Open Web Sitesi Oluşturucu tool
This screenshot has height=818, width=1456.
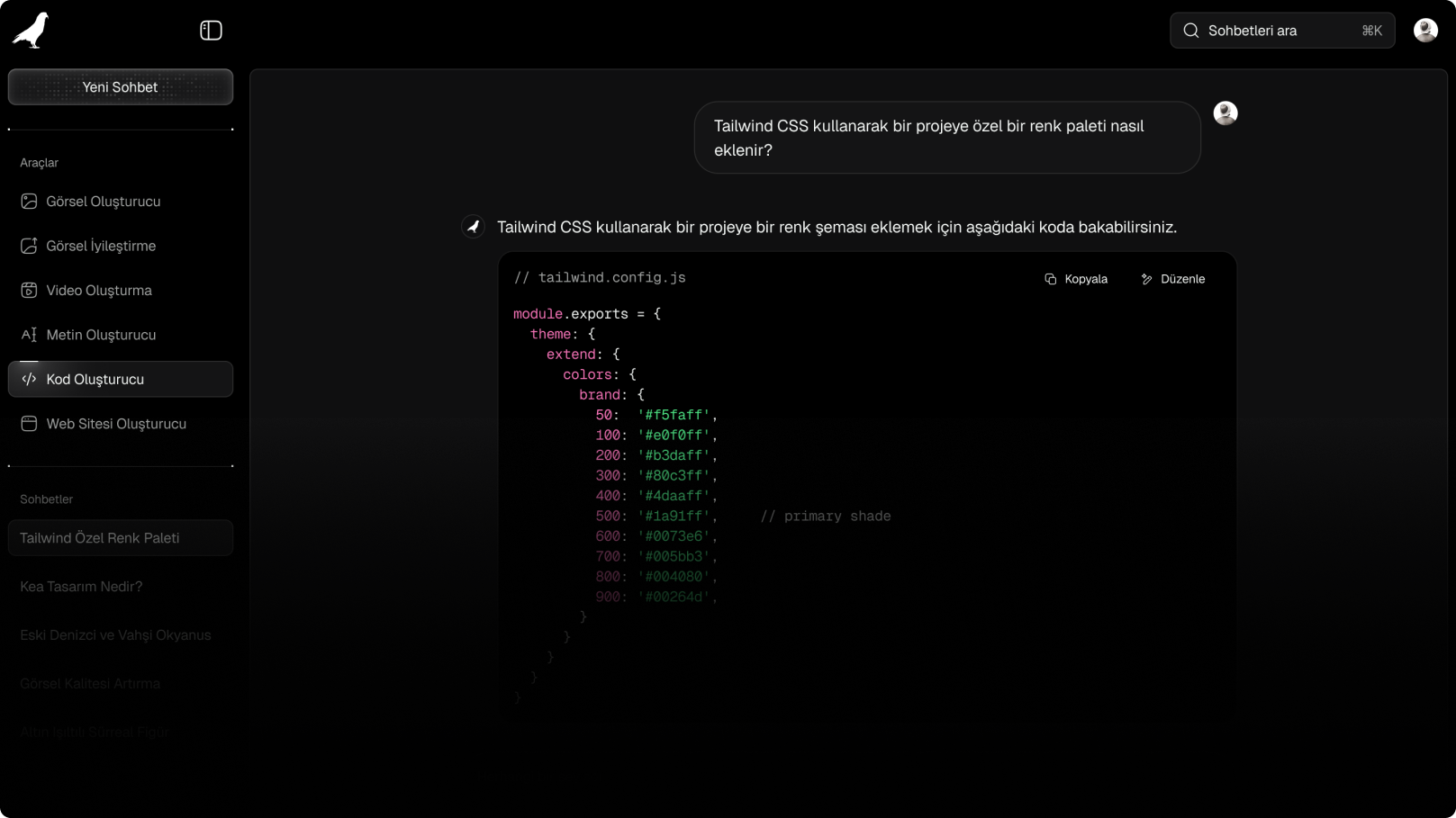(121, 424)
